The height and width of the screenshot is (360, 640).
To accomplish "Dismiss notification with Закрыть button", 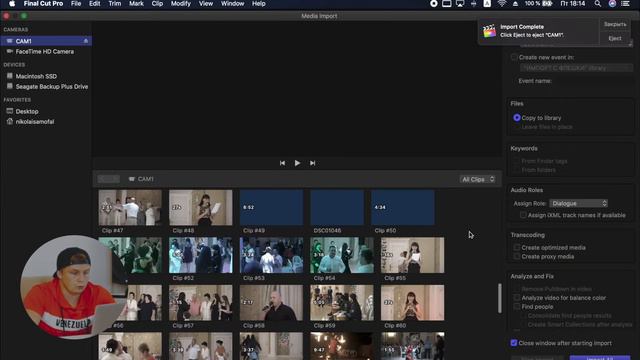I will tap(615, 24).
